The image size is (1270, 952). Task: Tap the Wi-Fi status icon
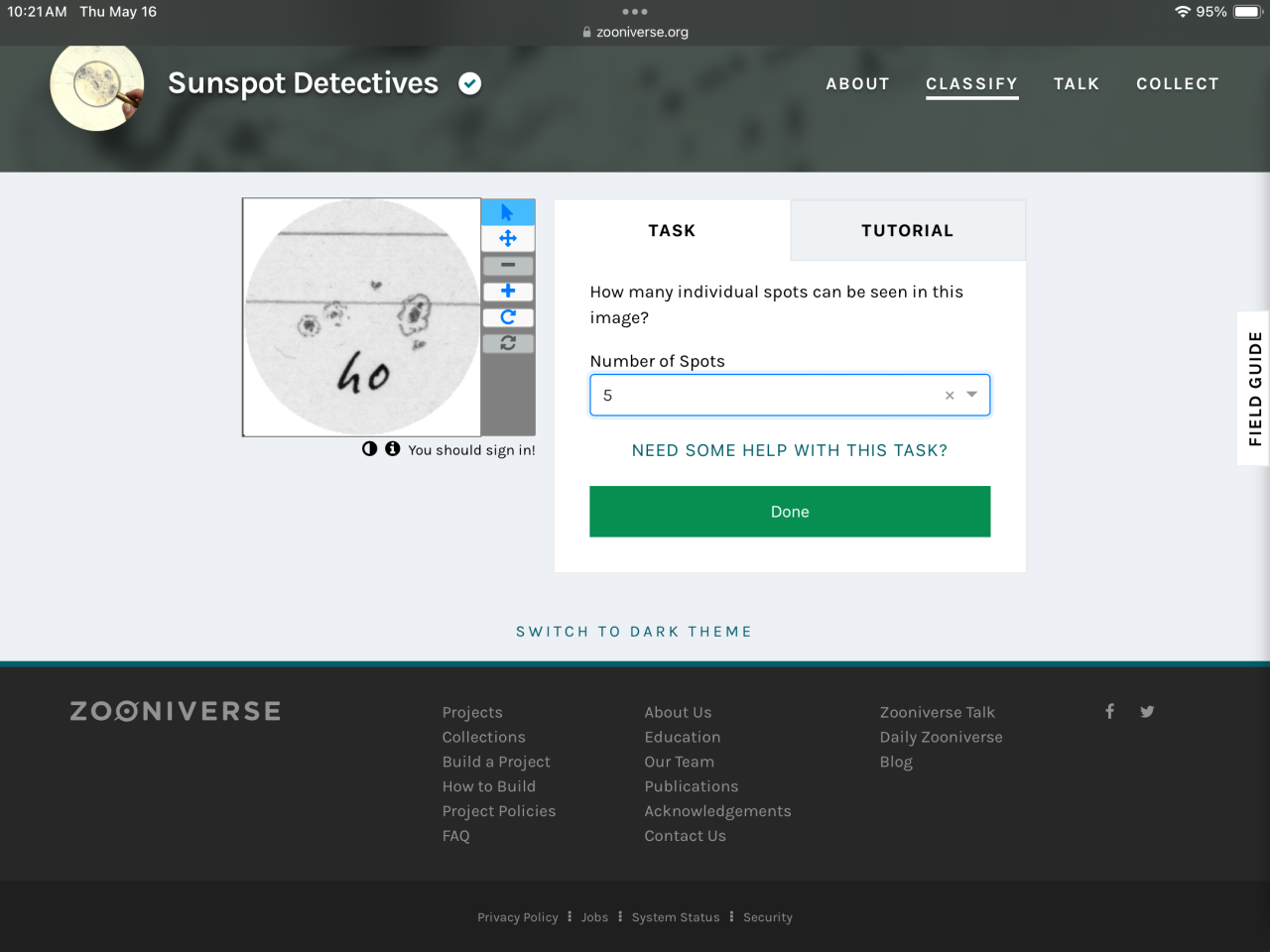1182,12
